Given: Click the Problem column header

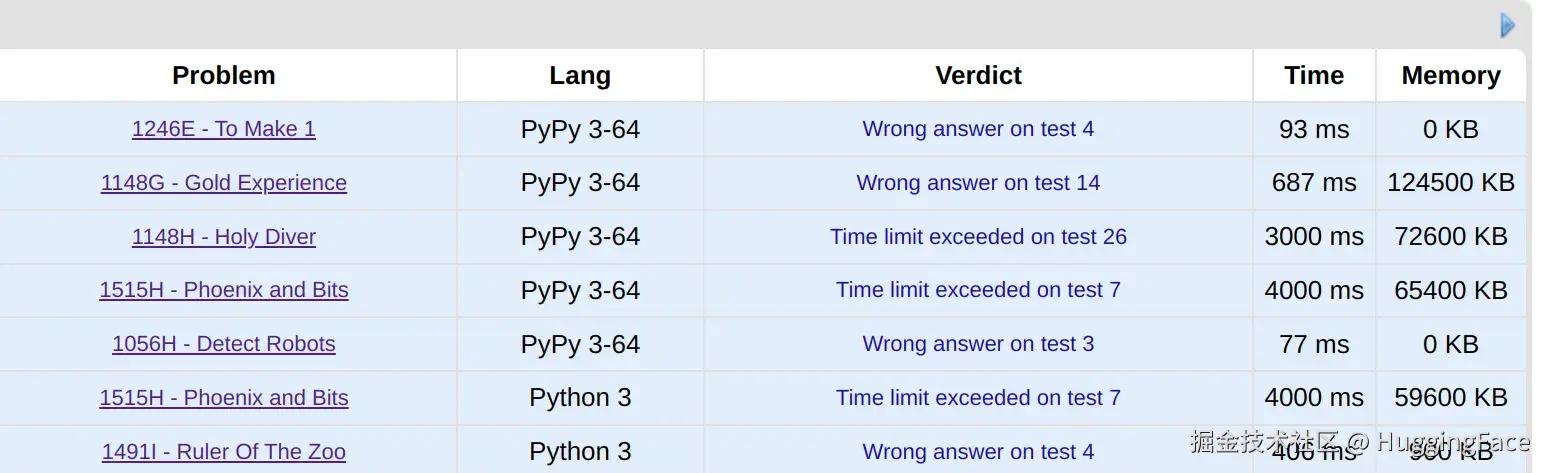Looking at the screenshot, I should point(224,76).
